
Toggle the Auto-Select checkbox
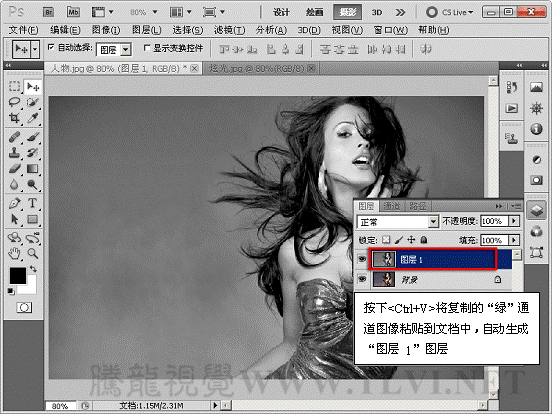(x=51, y=47)
